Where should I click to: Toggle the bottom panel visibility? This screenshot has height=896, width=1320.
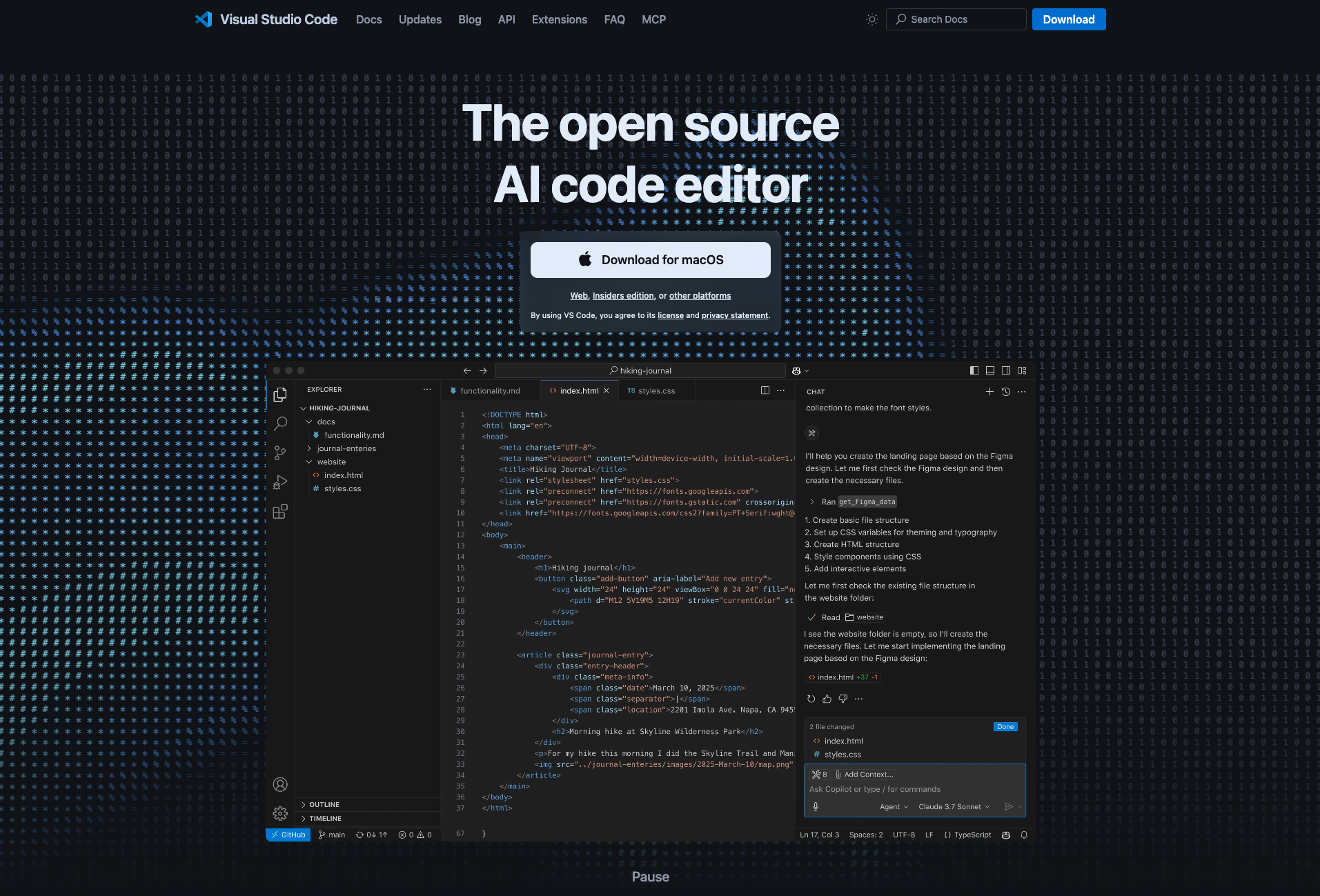tap(989, 370)
